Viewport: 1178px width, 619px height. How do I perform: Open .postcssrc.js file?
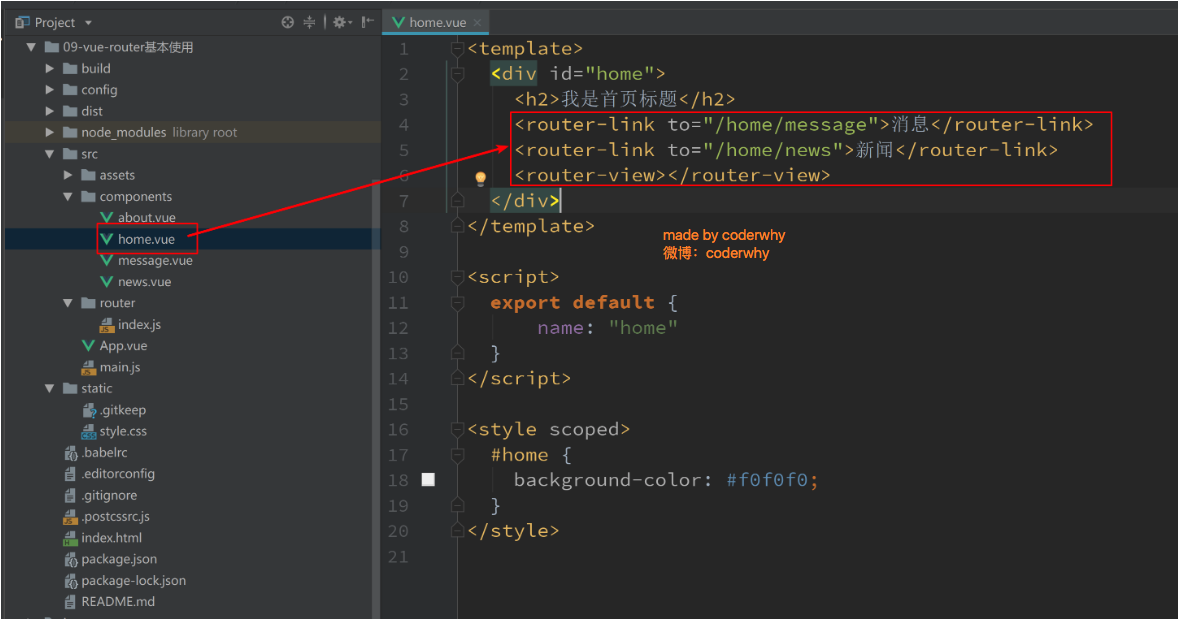115,517
